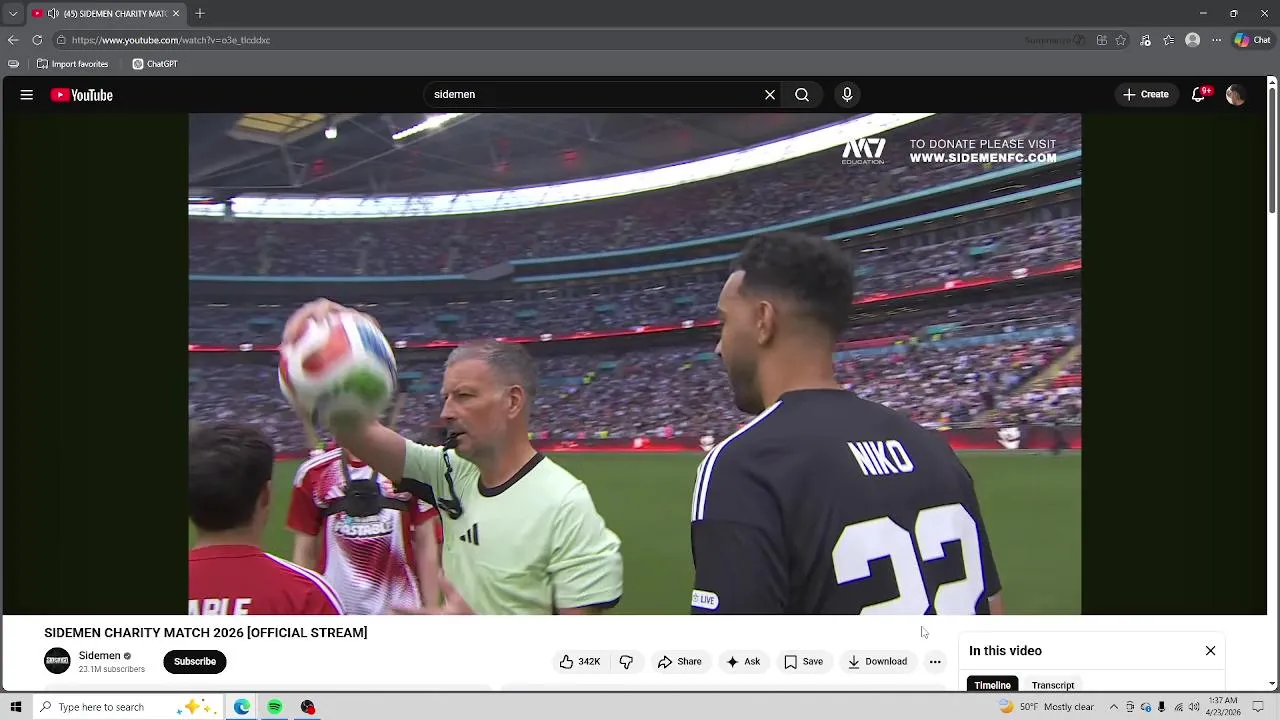Open a new browser tab
1280x720 pixels.
(200, 14)
